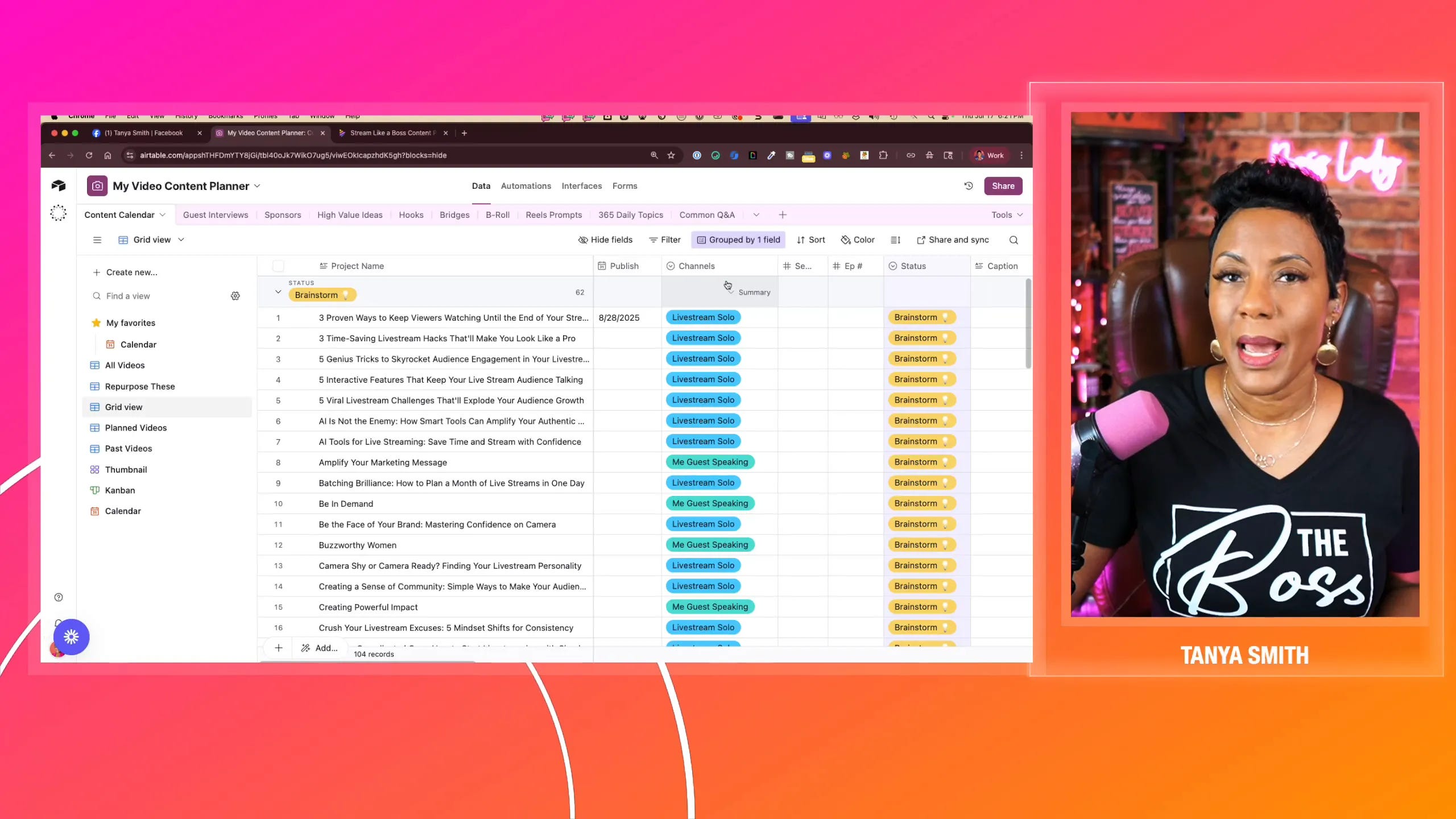The height and width of the screenshot is (819, 1456).
Task: Click the Airtable home logo icon
Action: (x=59, y=185)
